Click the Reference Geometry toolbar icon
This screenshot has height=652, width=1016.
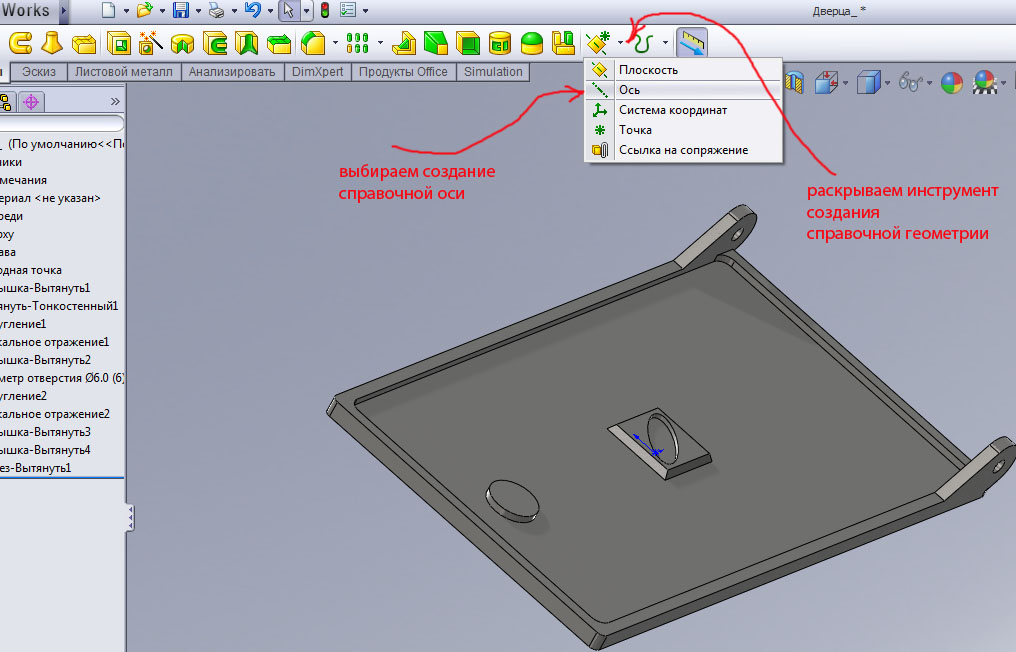point(598,43)
